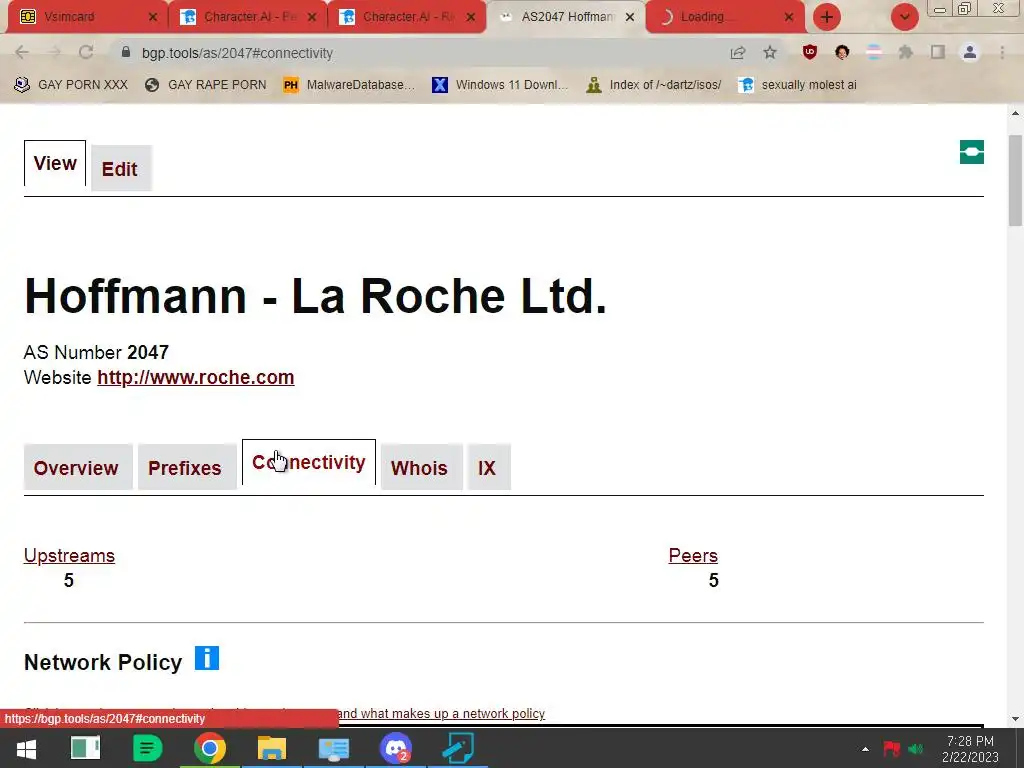
Task: Select the AS2047 Hoffmann browser tab
Action: click(566, 17)
